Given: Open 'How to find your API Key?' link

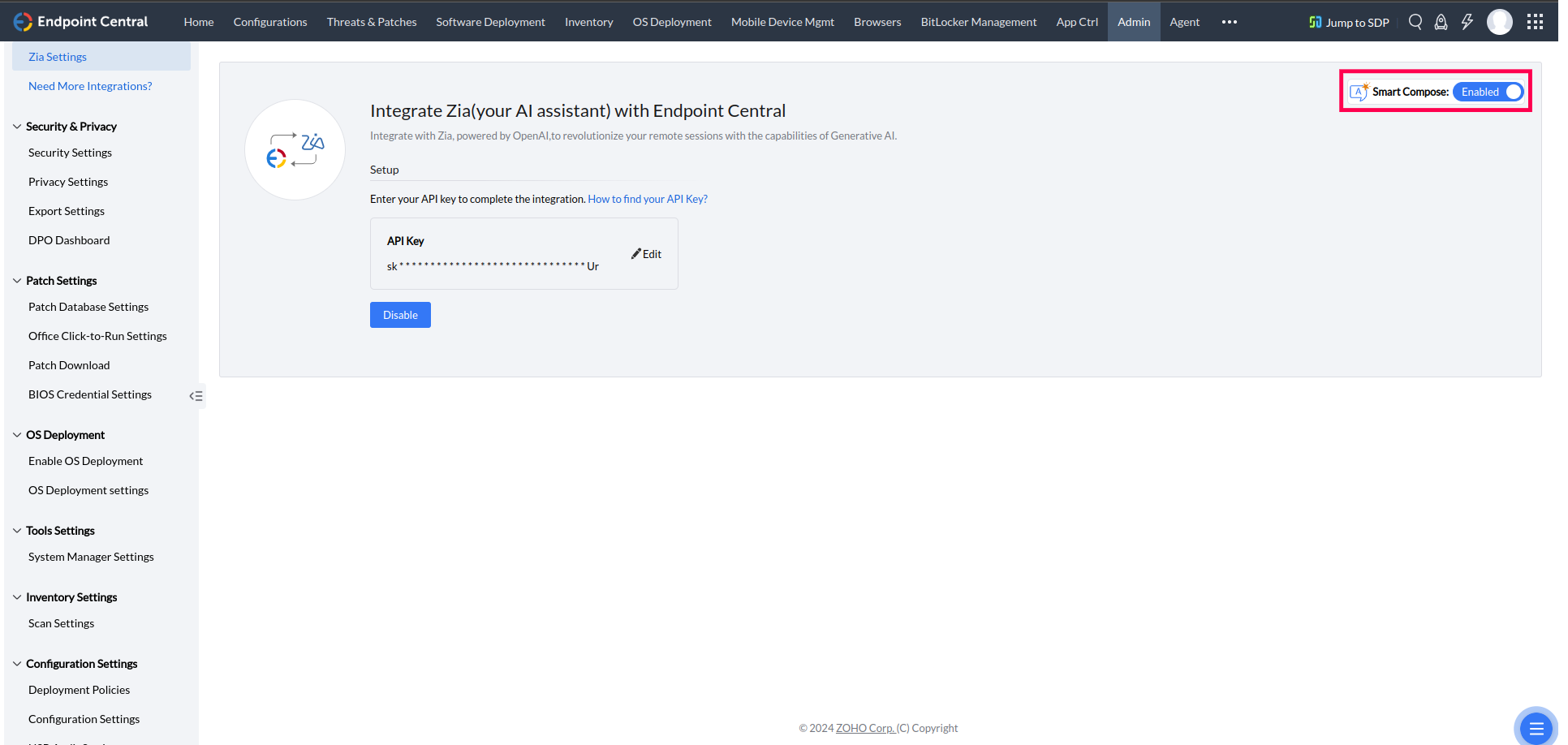Looking at the screenshot, I should [648, 199].
